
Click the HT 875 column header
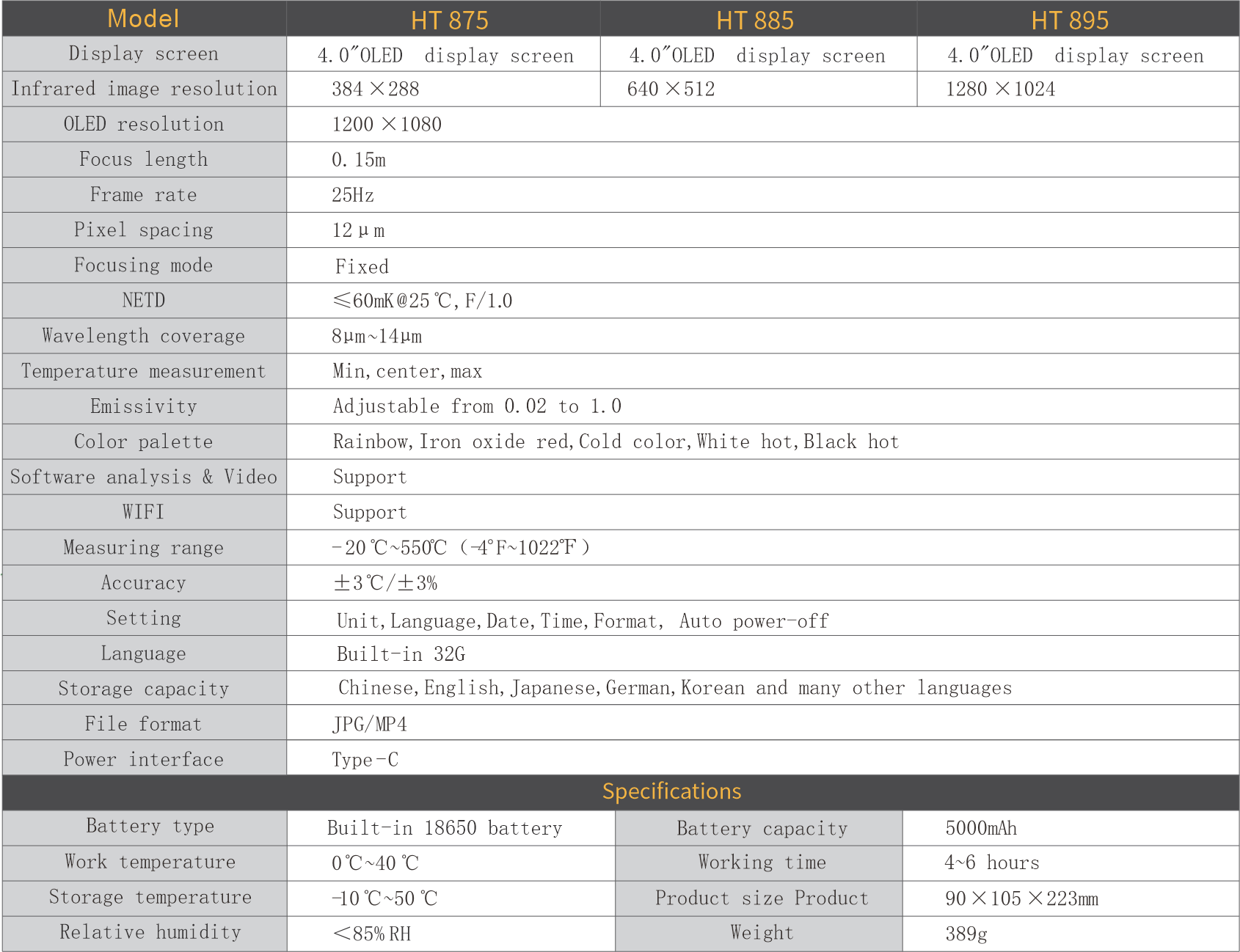click(x=449, y=20)
